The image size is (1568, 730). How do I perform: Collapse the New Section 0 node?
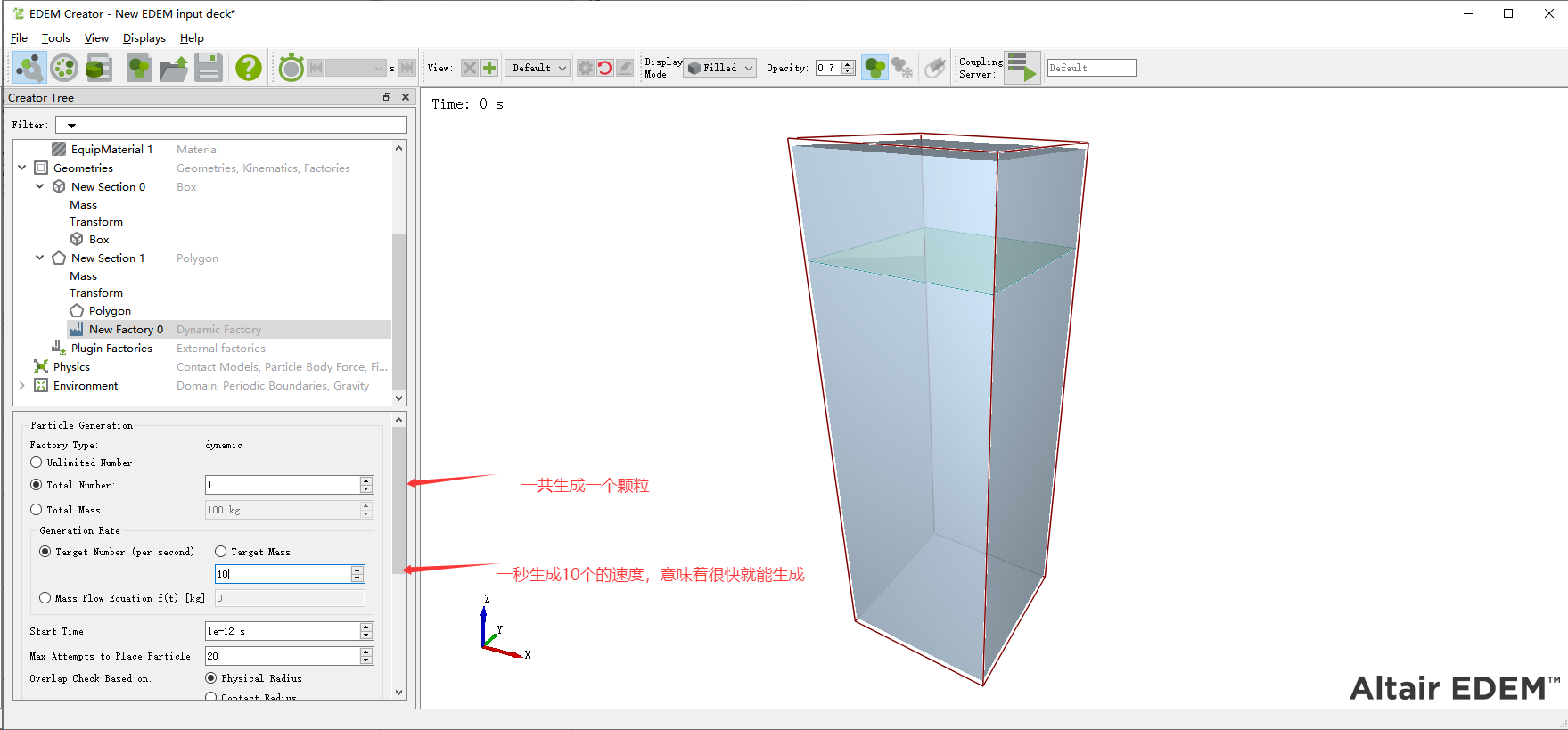click(x=39, y=186)
